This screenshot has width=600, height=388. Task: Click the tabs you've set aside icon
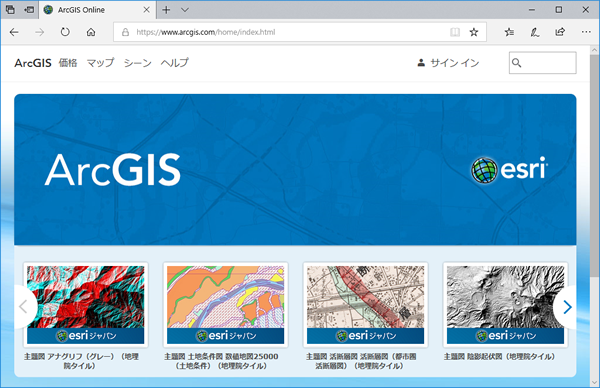10,10
